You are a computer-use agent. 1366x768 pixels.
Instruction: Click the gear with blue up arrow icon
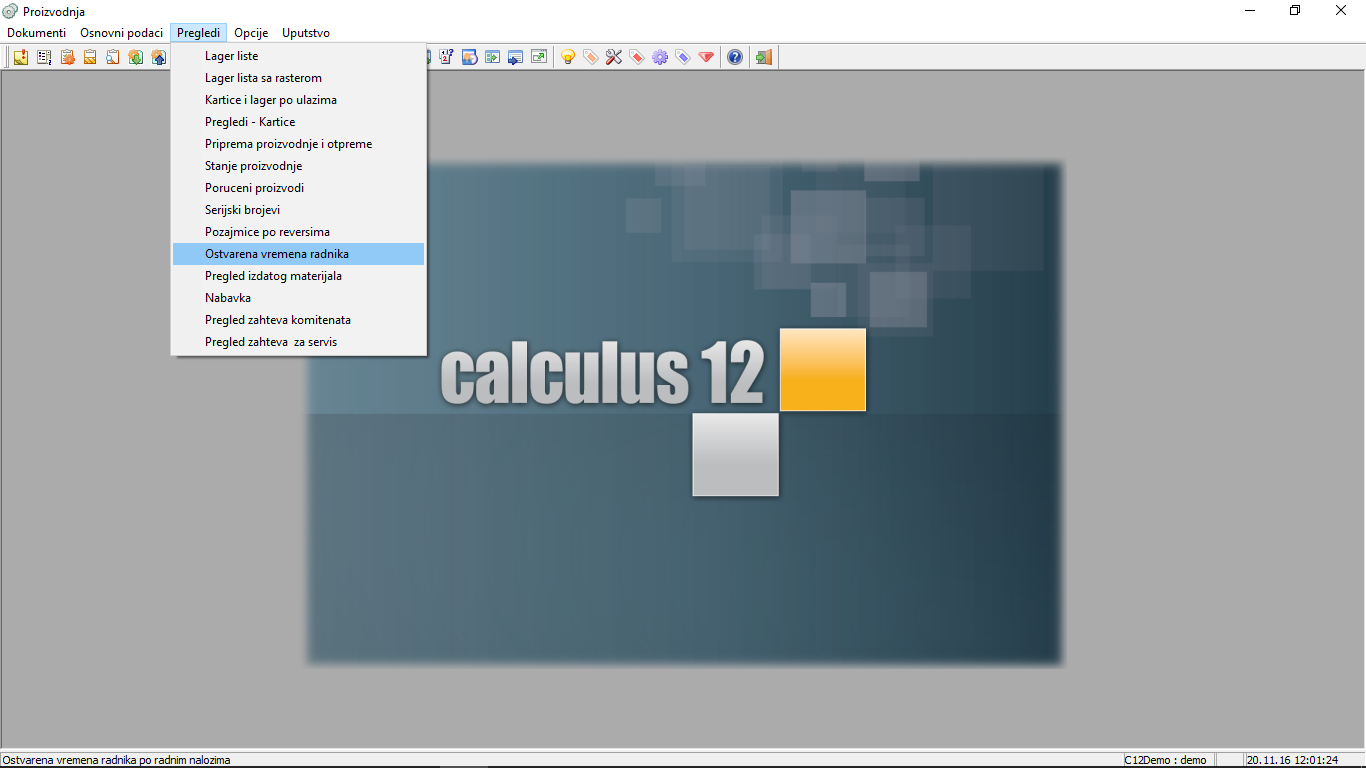(x=159, y=57)
